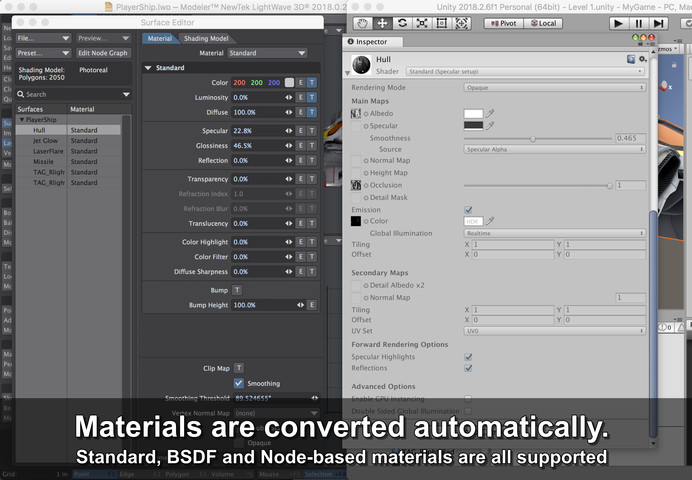Toggle Pivot handle position mode
The image size is (692, 480).
[504, 23]
